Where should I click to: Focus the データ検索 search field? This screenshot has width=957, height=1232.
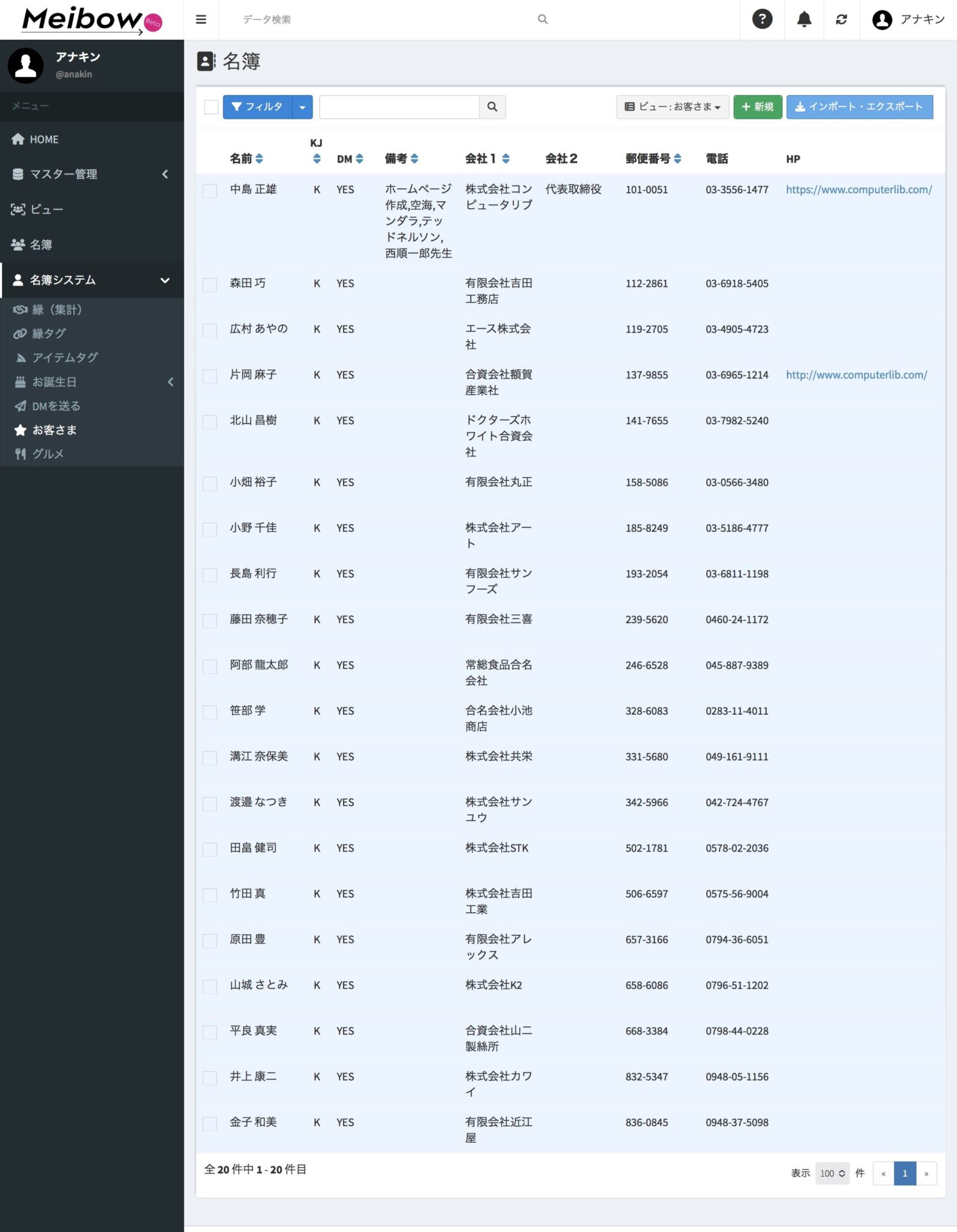pyautogui.click(x=385, y=20)
